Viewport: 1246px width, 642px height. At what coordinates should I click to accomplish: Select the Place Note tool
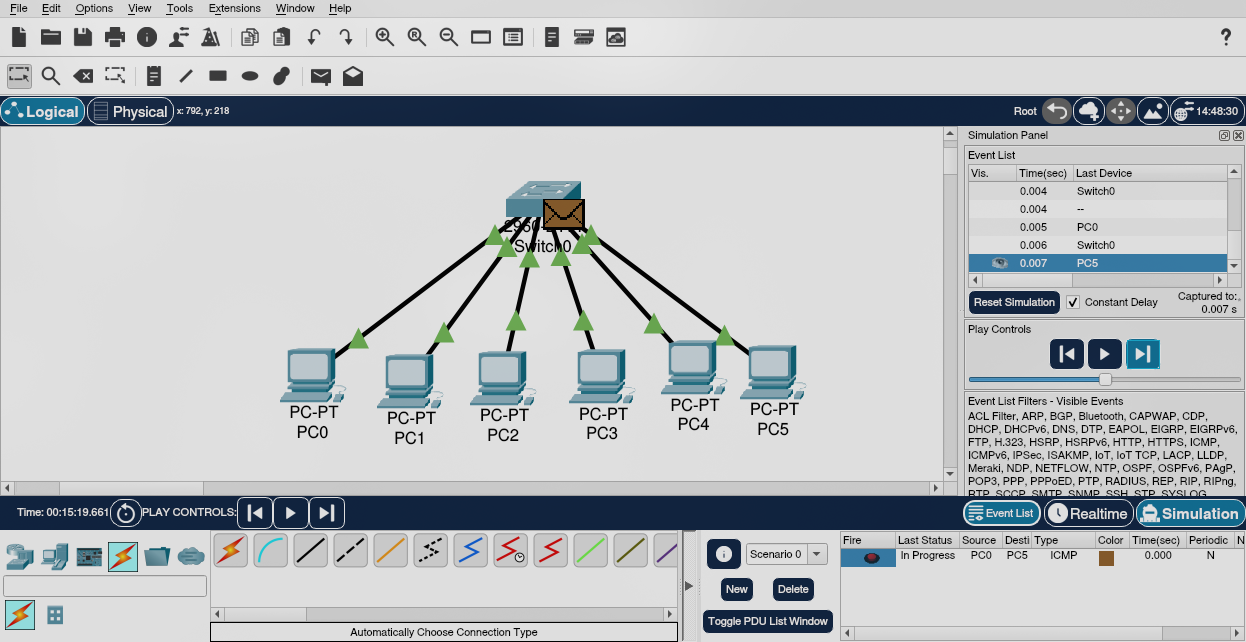pos(153,76)
